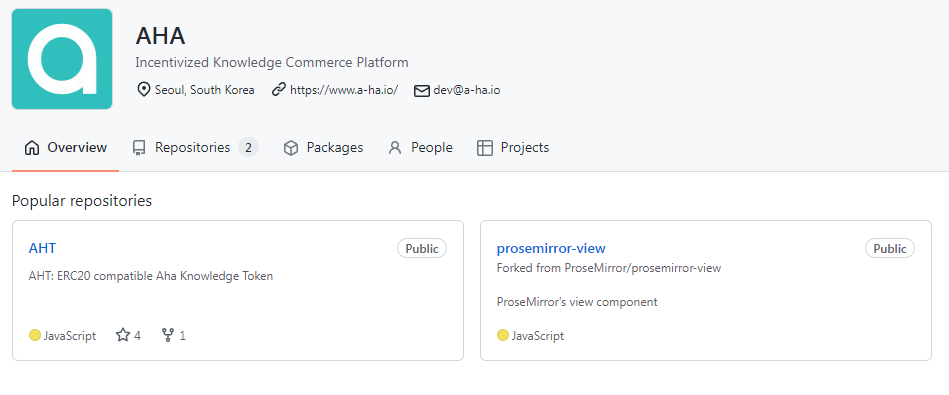Click the location pin icon next to Seoul

[143, 90]
